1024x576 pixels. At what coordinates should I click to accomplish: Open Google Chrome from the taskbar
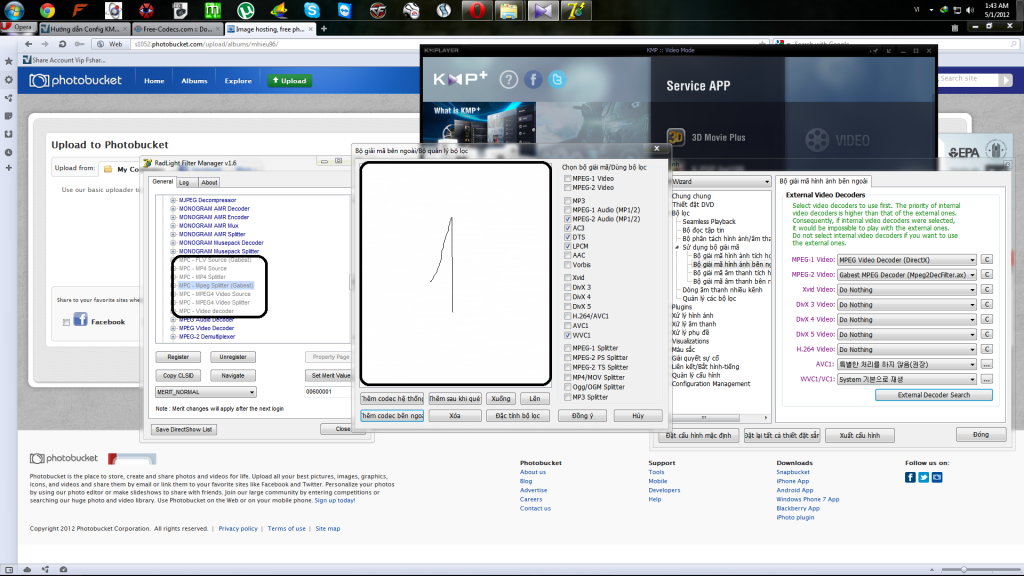pyautogui.click(x=47, y=10)
